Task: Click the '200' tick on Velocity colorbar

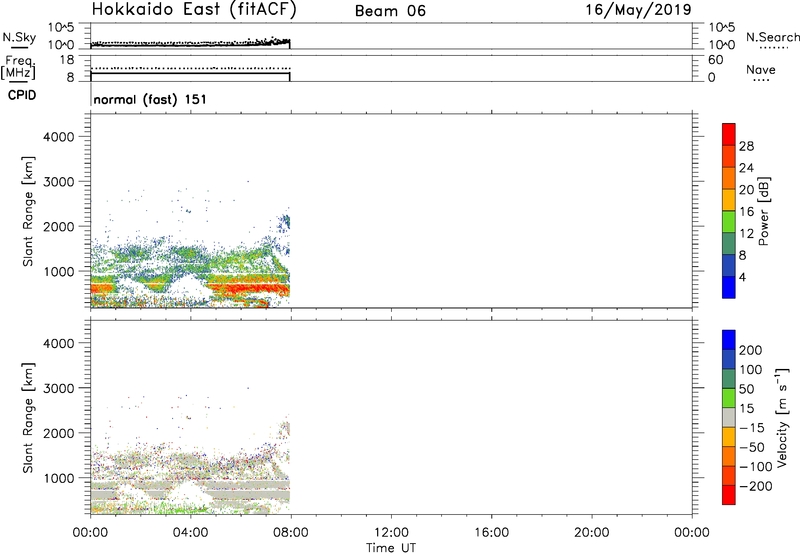Action: [751, 350]
